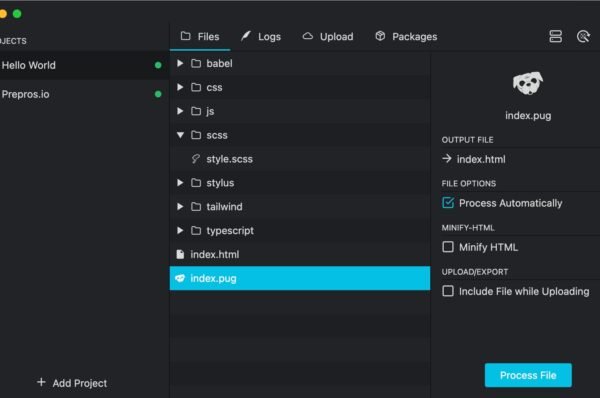Screen dimensions: 600x398
Task: Click the plus icon beside Add Project
Action: [41, 382]
